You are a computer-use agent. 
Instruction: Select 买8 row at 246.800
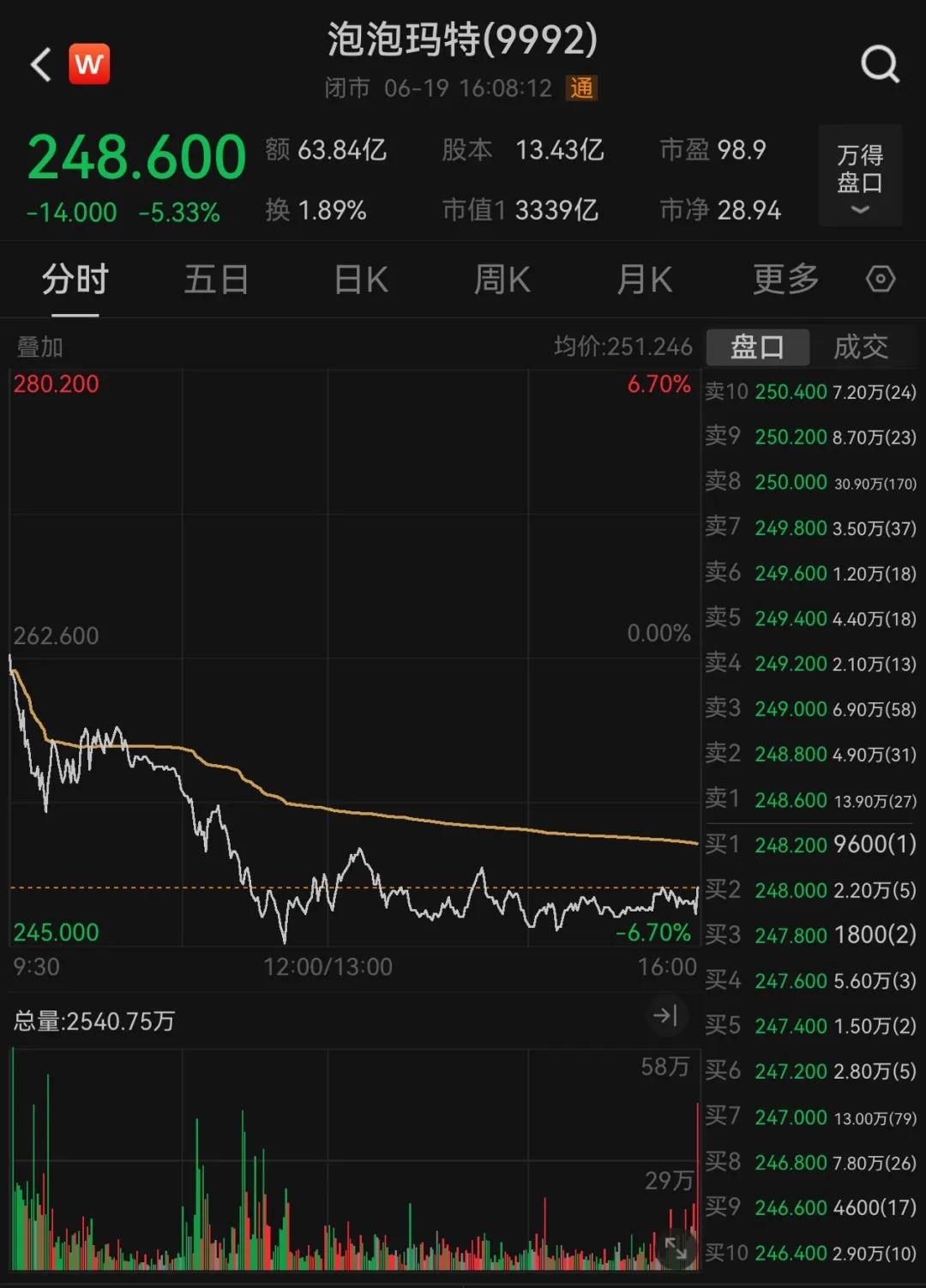(x=810, y=1162)
